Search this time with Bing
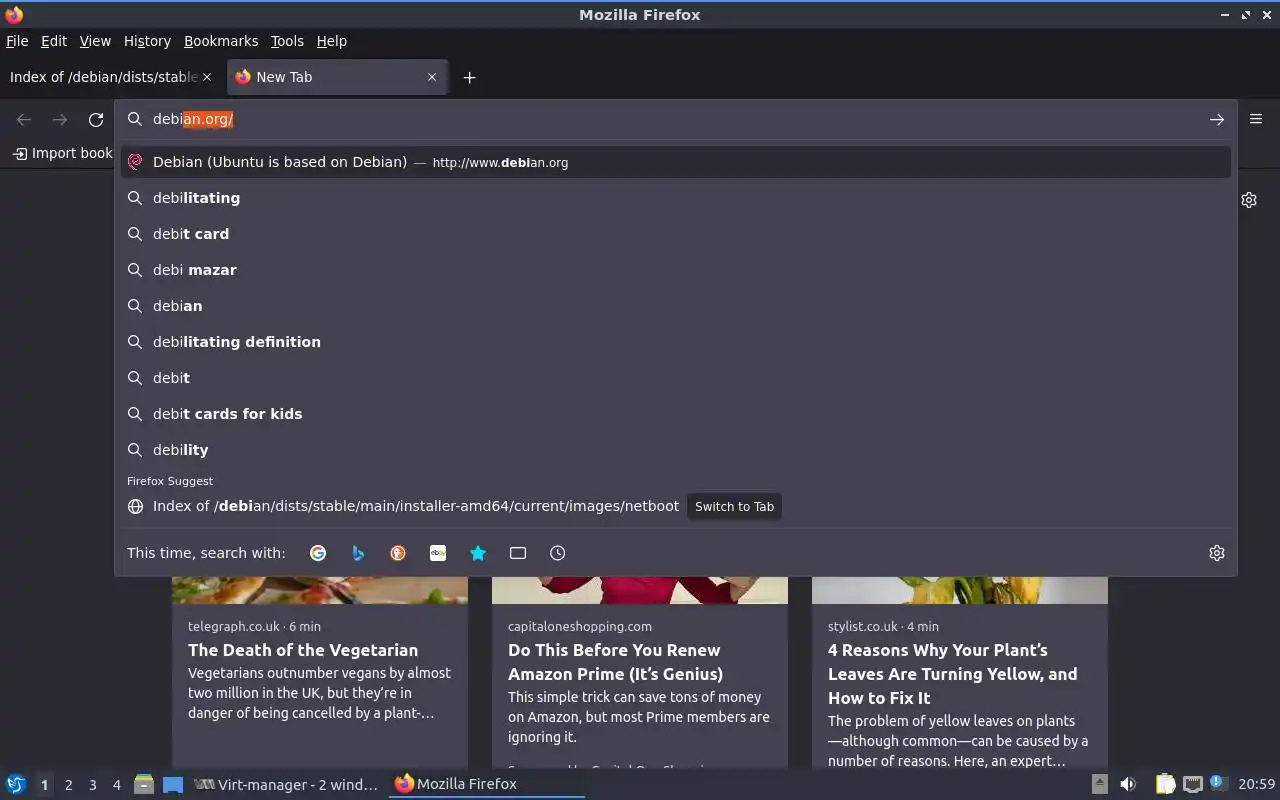 point(358,553)
